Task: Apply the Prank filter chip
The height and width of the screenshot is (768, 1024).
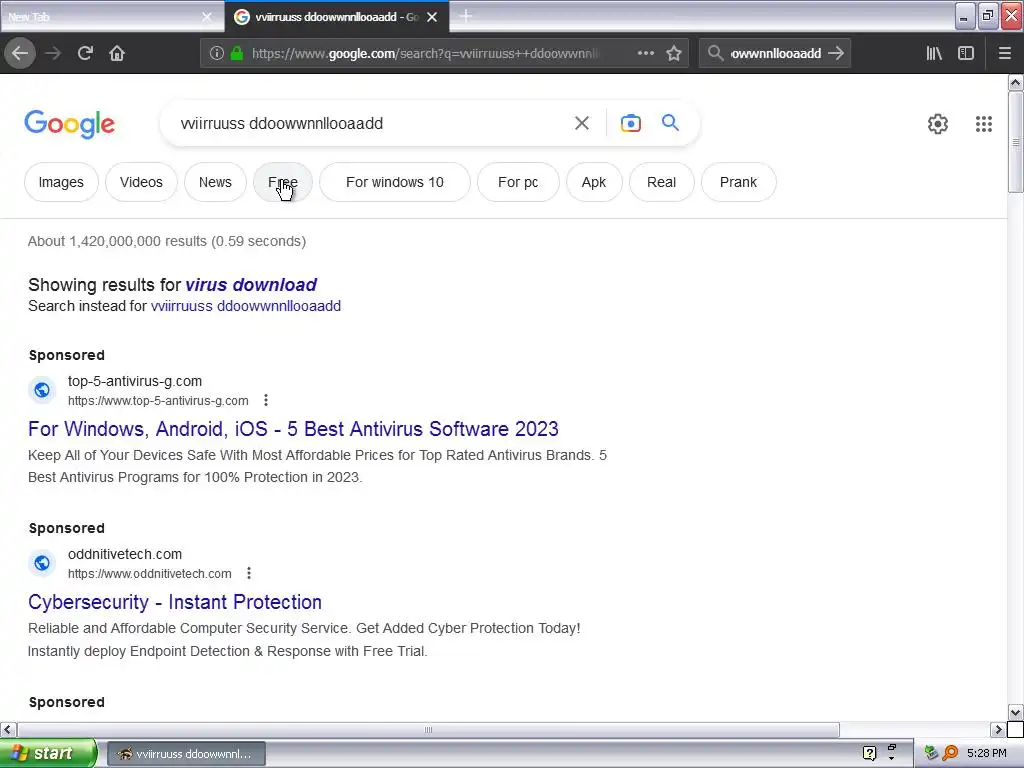Action: coord(739,182)
